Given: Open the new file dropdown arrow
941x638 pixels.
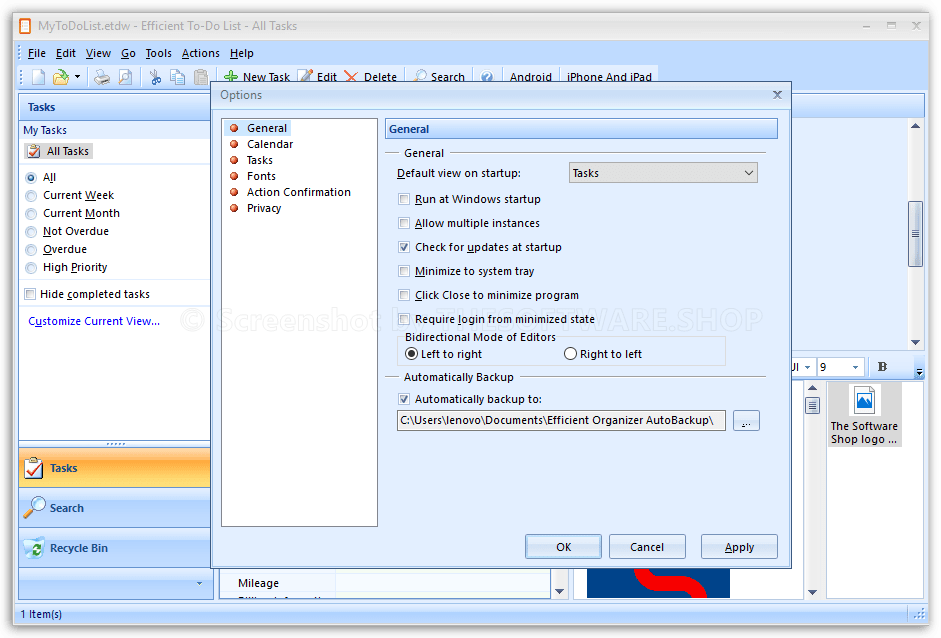Looking at the screenshot, I should click(78, 77).
